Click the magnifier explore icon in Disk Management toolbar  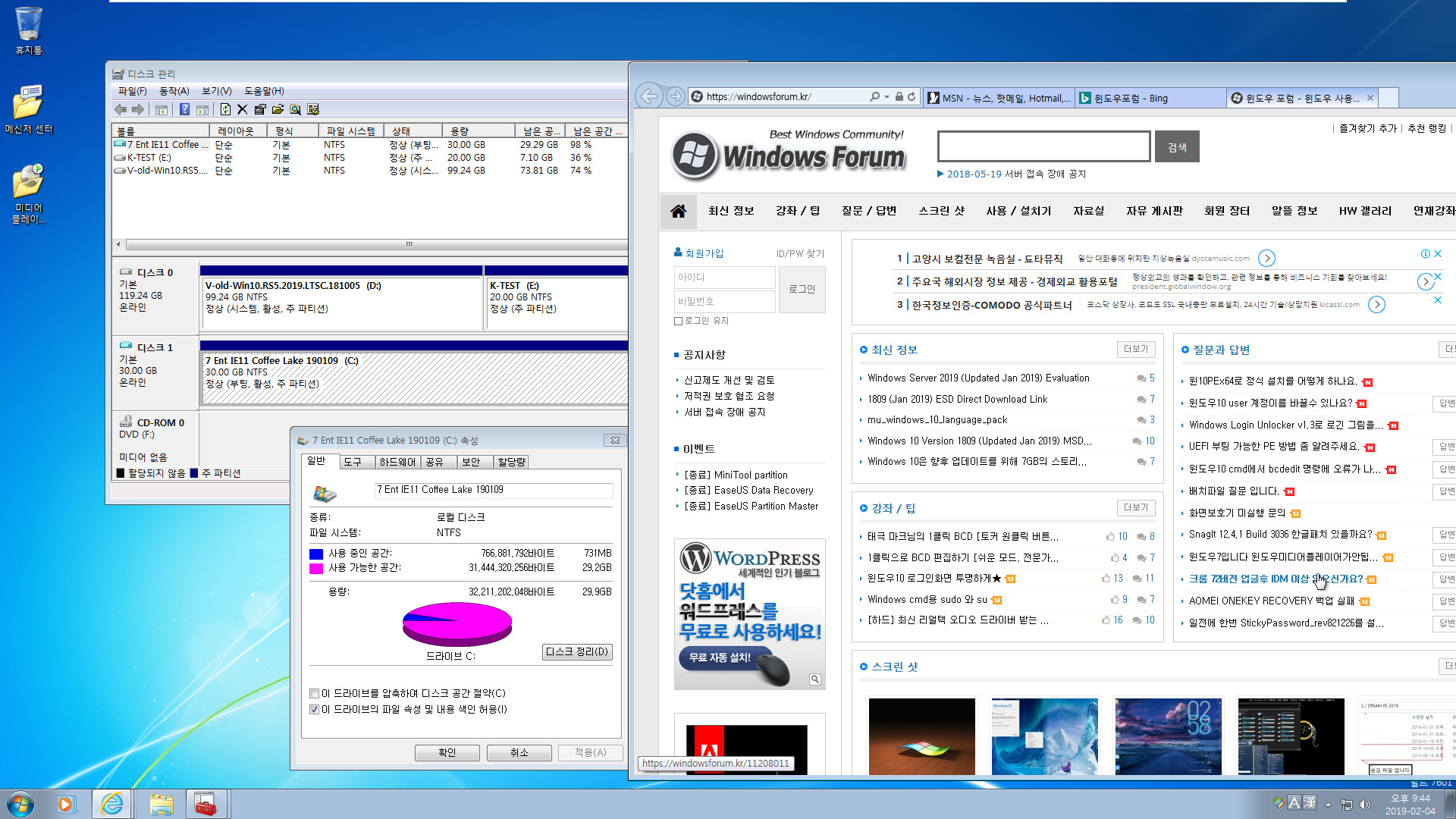coord(295,109)
